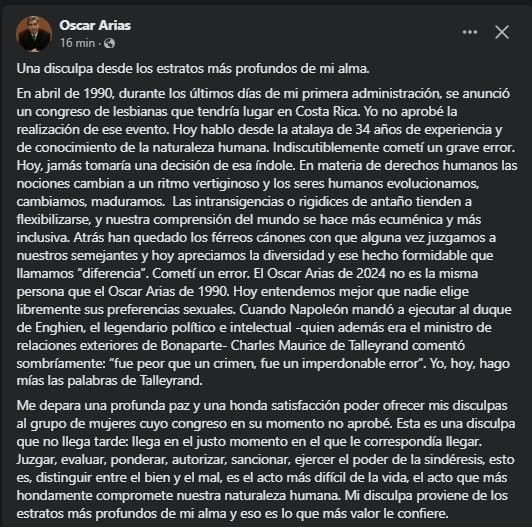Click the word "Juzgar" starting the list of verbs
The height and width of the screenshot is (530, 532).
[x=37, y=460]
